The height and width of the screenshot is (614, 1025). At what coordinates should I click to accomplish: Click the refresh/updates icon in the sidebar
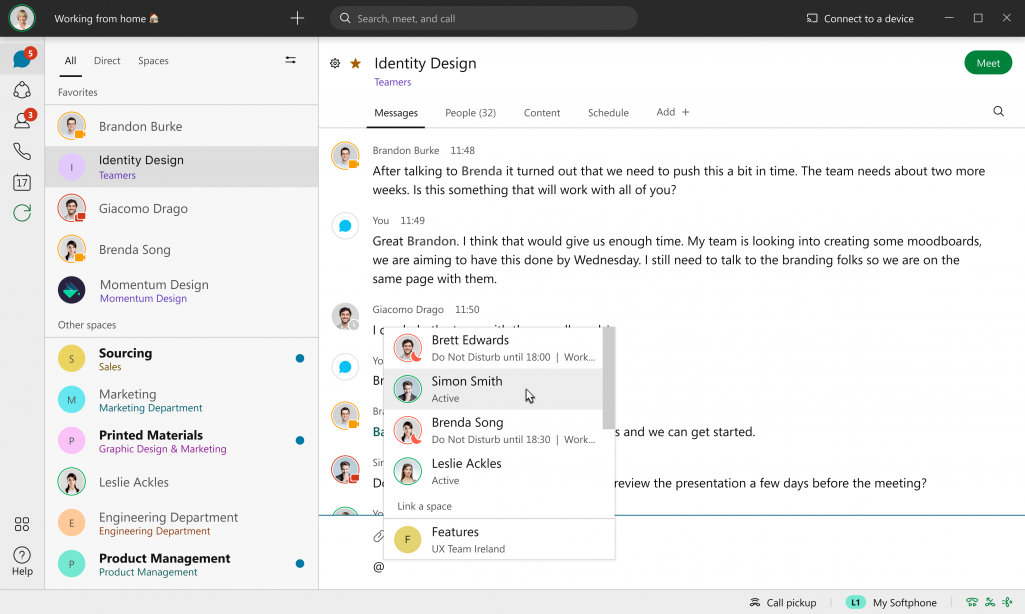point(21,212)
